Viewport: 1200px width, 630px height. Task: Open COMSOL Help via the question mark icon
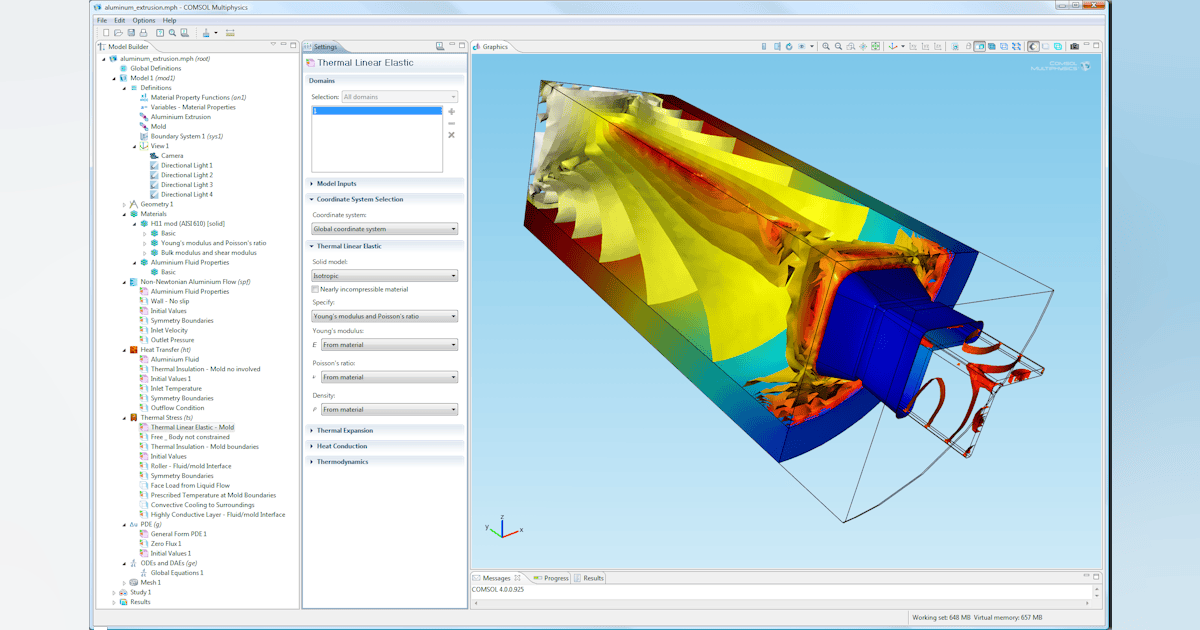[x=159, y=33]
